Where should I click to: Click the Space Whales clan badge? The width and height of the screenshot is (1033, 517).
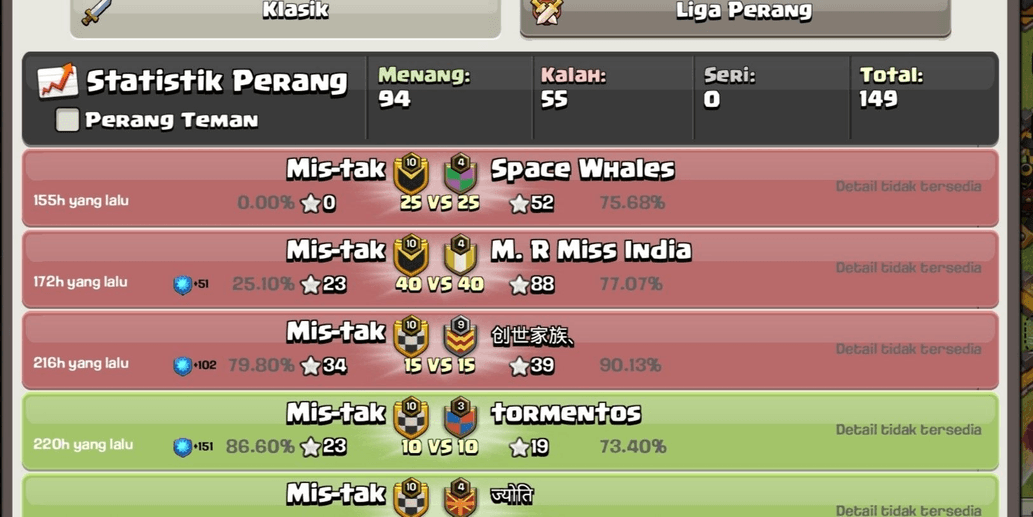point(461,174)
